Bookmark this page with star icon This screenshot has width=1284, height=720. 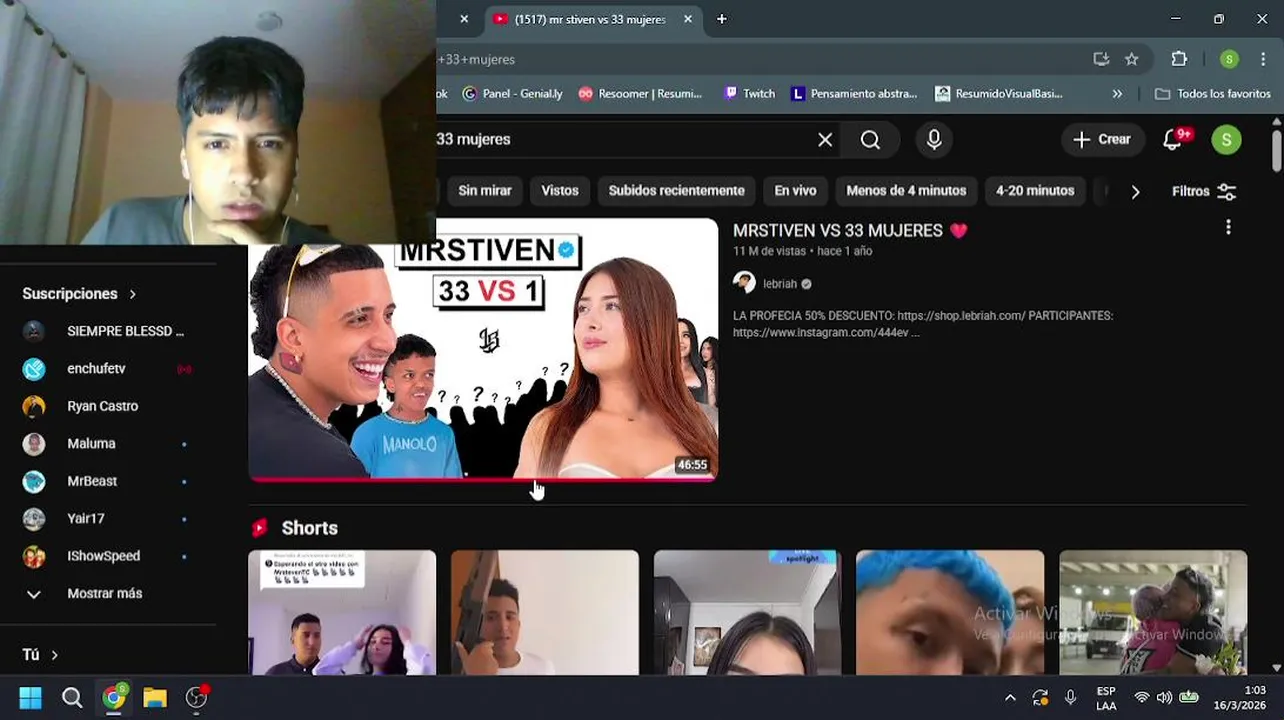pos(1131,59)
